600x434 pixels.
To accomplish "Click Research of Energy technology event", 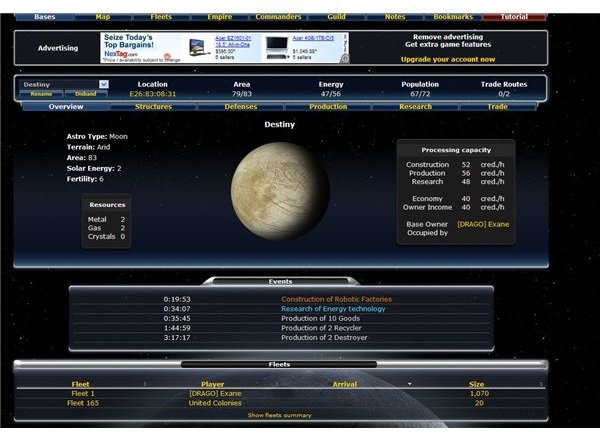I will coord(333,309).
